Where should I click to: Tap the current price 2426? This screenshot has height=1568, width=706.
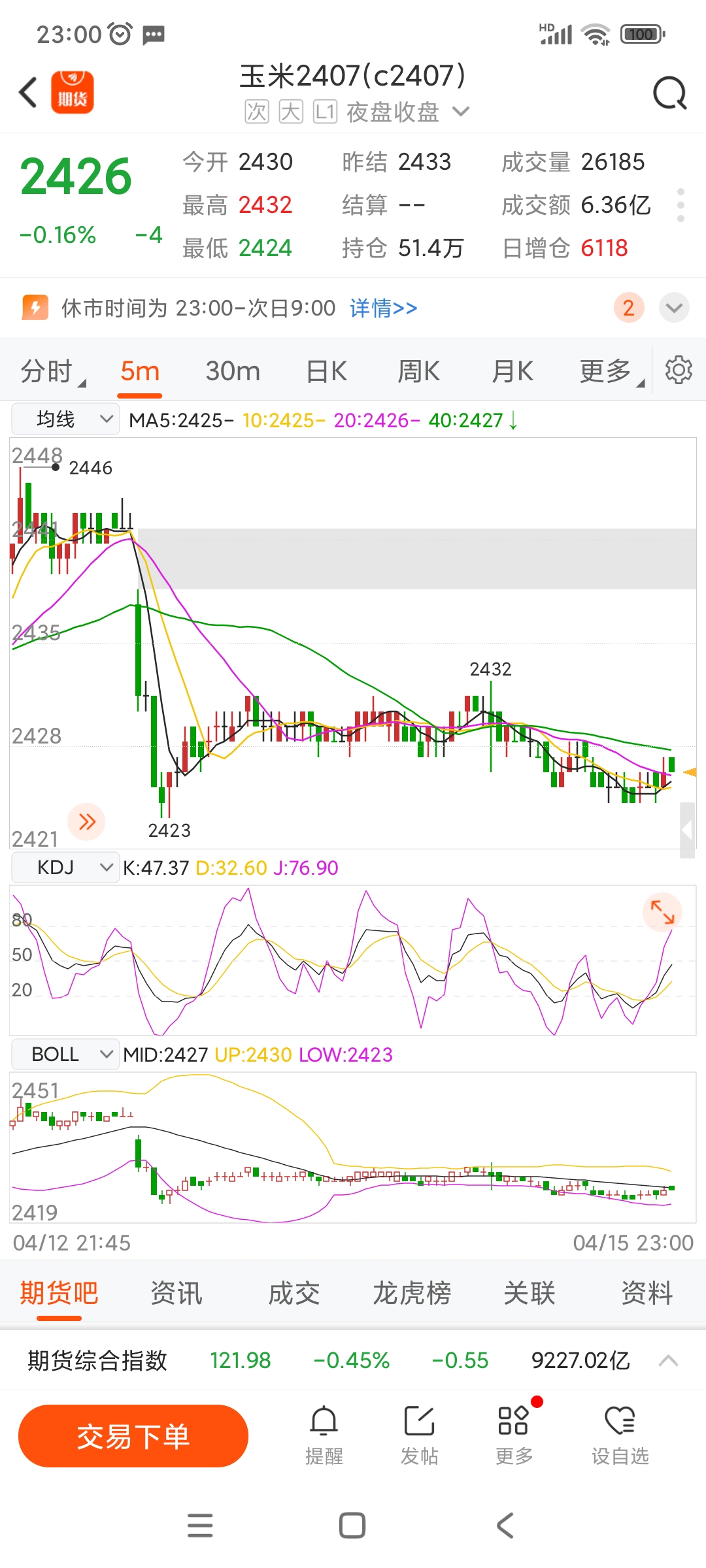[x=76, y=176]
